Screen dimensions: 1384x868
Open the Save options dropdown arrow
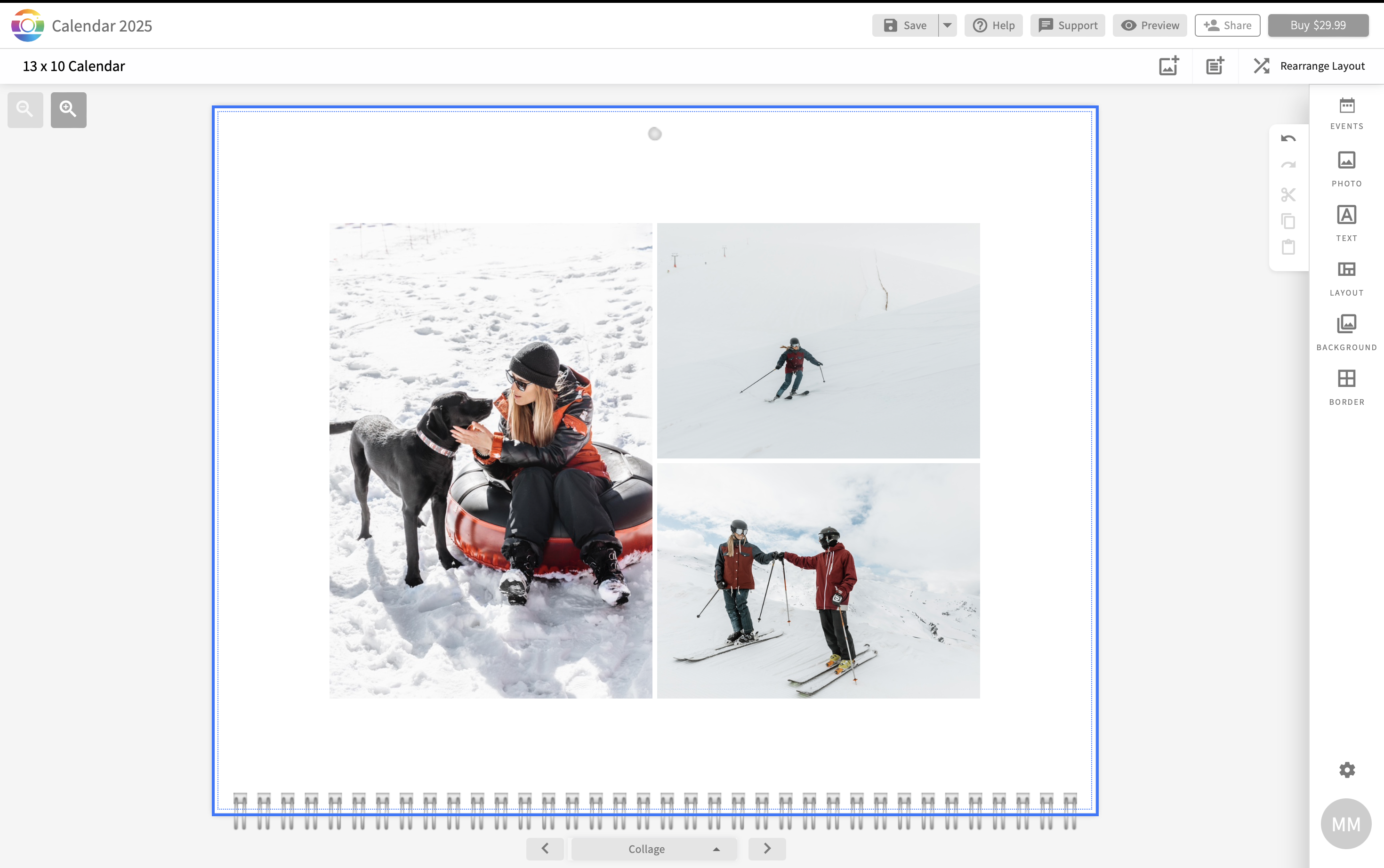point(948,25)
